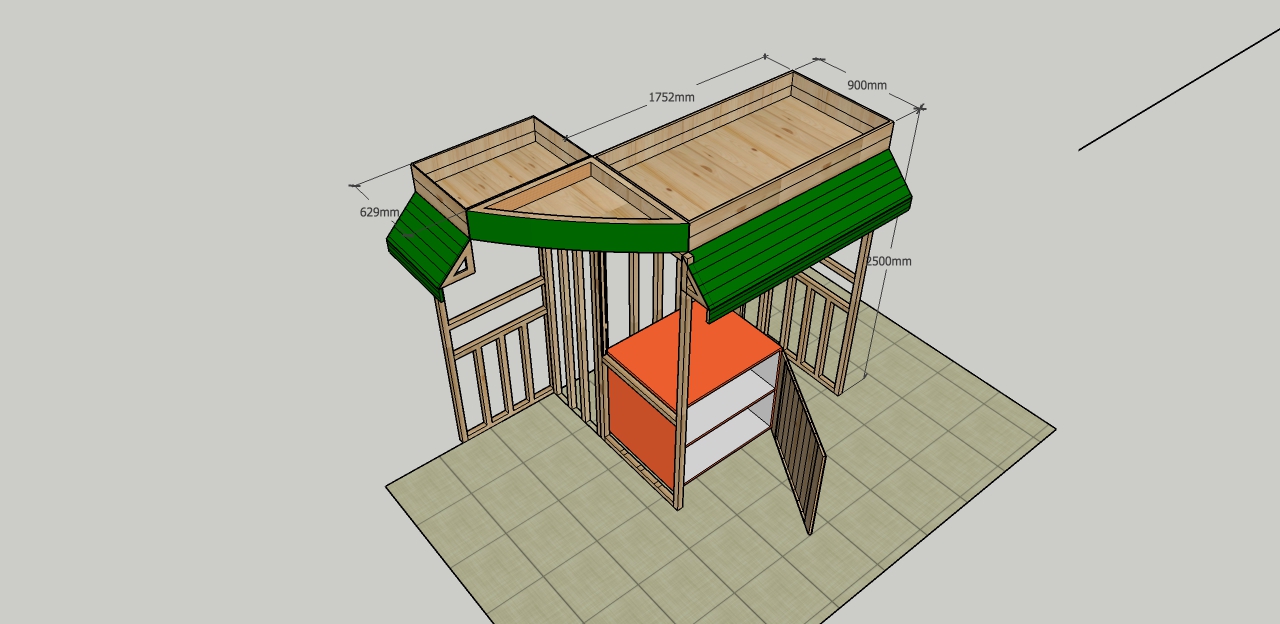This screenshot has width=1280, height=624.
Task: Click the open slatted cabinet door
Action: pos(801,446)
